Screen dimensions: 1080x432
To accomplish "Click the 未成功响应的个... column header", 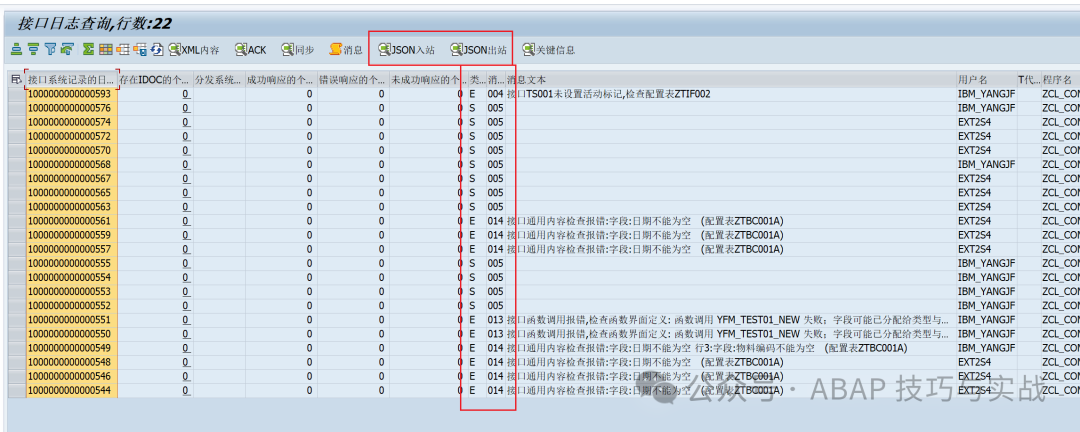I will click(x=427, y=80).
